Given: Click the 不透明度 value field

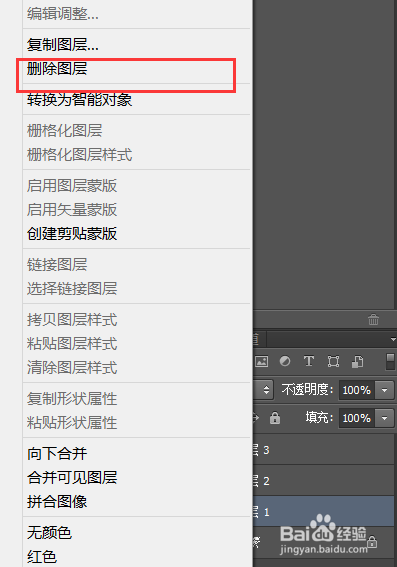Looking at the screenshot, I should click(357, 390).
